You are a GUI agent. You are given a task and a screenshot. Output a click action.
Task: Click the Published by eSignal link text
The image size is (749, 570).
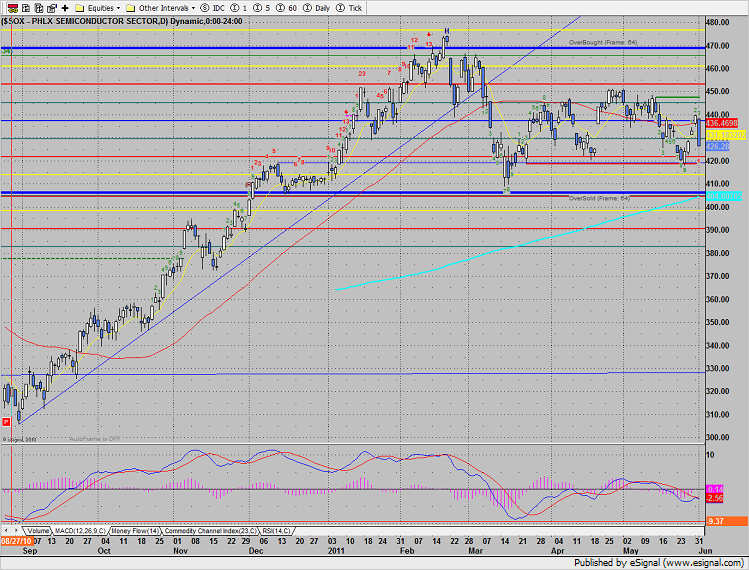coord(658,563)
